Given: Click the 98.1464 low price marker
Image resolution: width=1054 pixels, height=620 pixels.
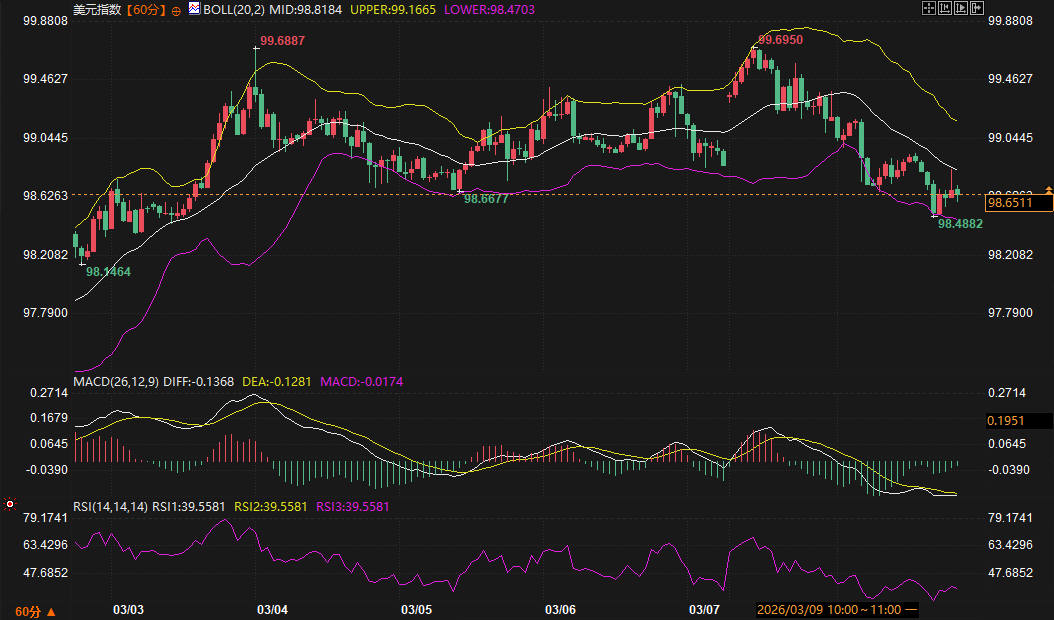Looking at the screenshot, I should [108, 271].
